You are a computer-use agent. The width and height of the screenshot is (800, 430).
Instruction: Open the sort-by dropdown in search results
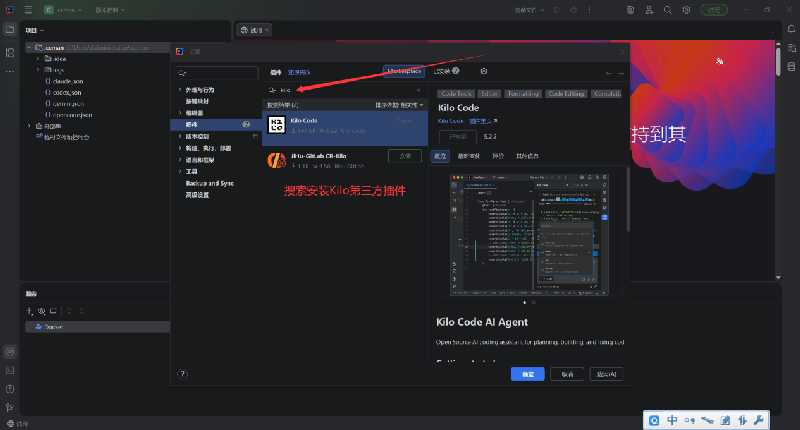point(399,104)
